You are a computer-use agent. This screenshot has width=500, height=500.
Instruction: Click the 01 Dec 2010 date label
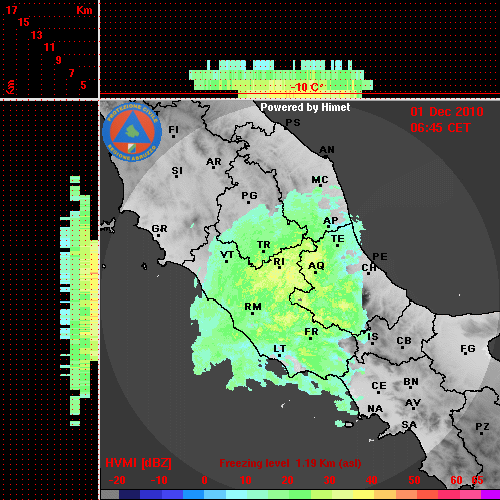(447, 112)
